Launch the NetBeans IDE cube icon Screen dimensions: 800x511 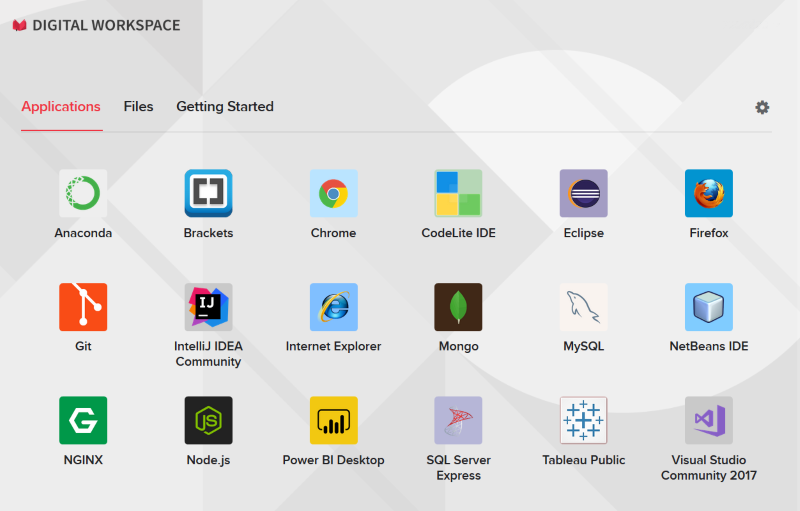pyautogui.click(x=709, y=307)
